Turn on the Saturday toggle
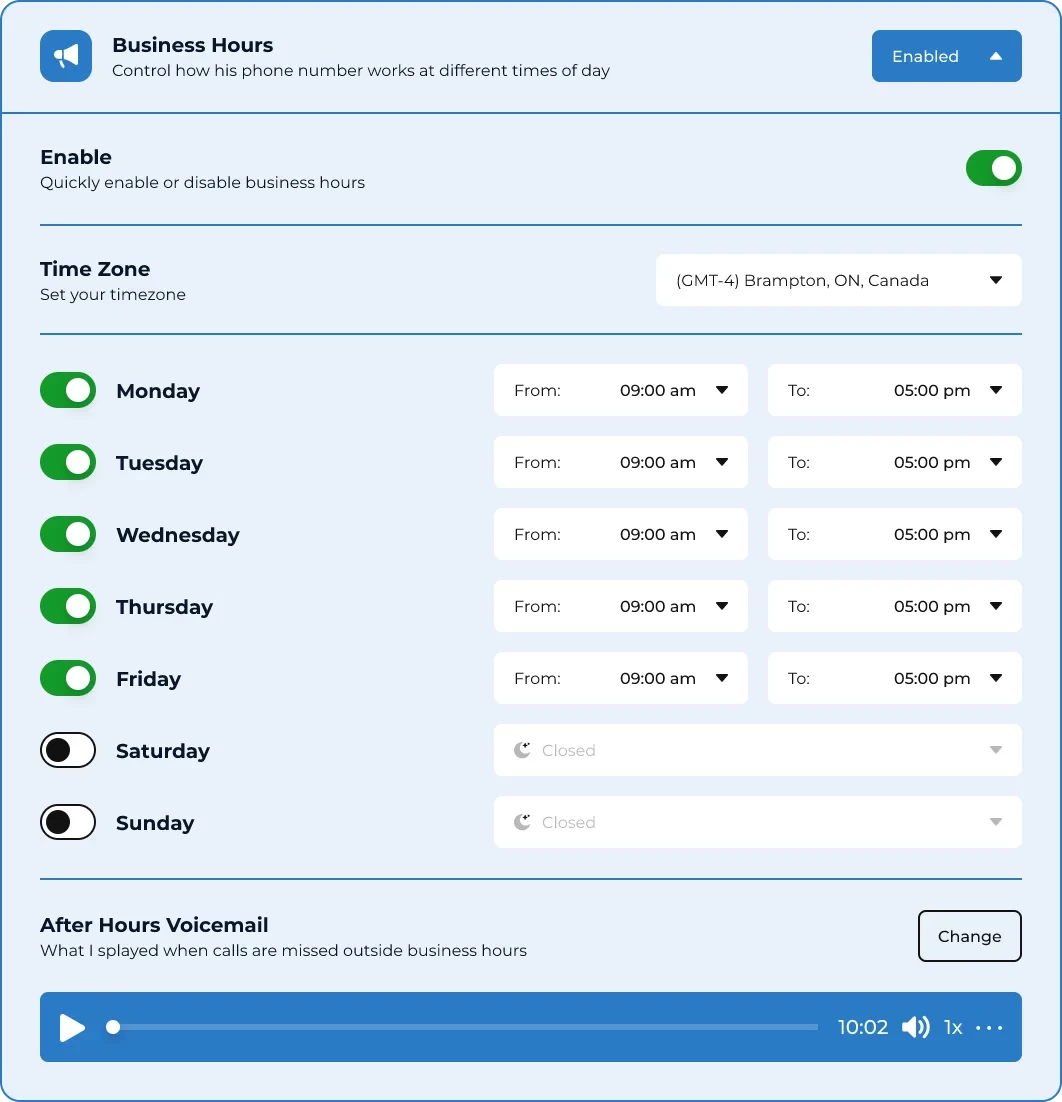 point(67,750)
